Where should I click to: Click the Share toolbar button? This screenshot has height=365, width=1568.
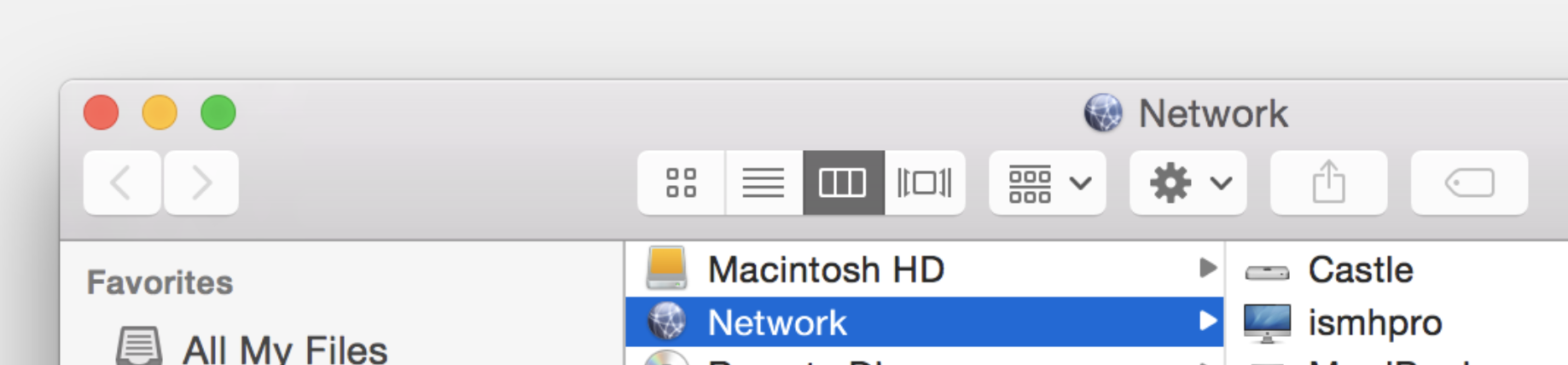pos(1328,182)
